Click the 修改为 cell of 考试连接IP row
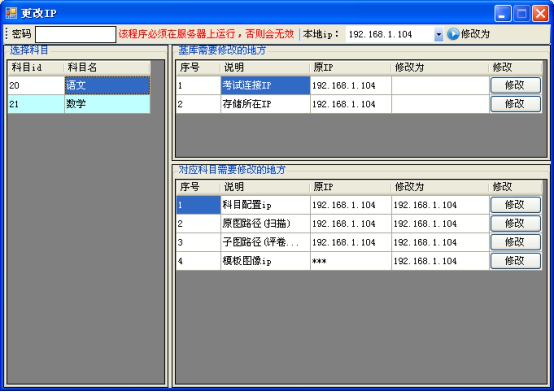554x392 pixels. click(440, 85)
